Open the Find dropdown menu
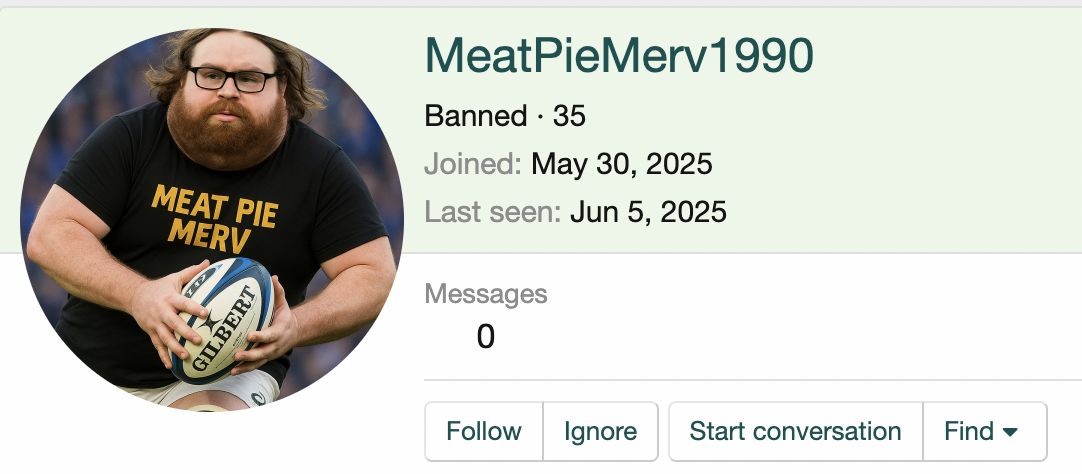 point(984,431)
